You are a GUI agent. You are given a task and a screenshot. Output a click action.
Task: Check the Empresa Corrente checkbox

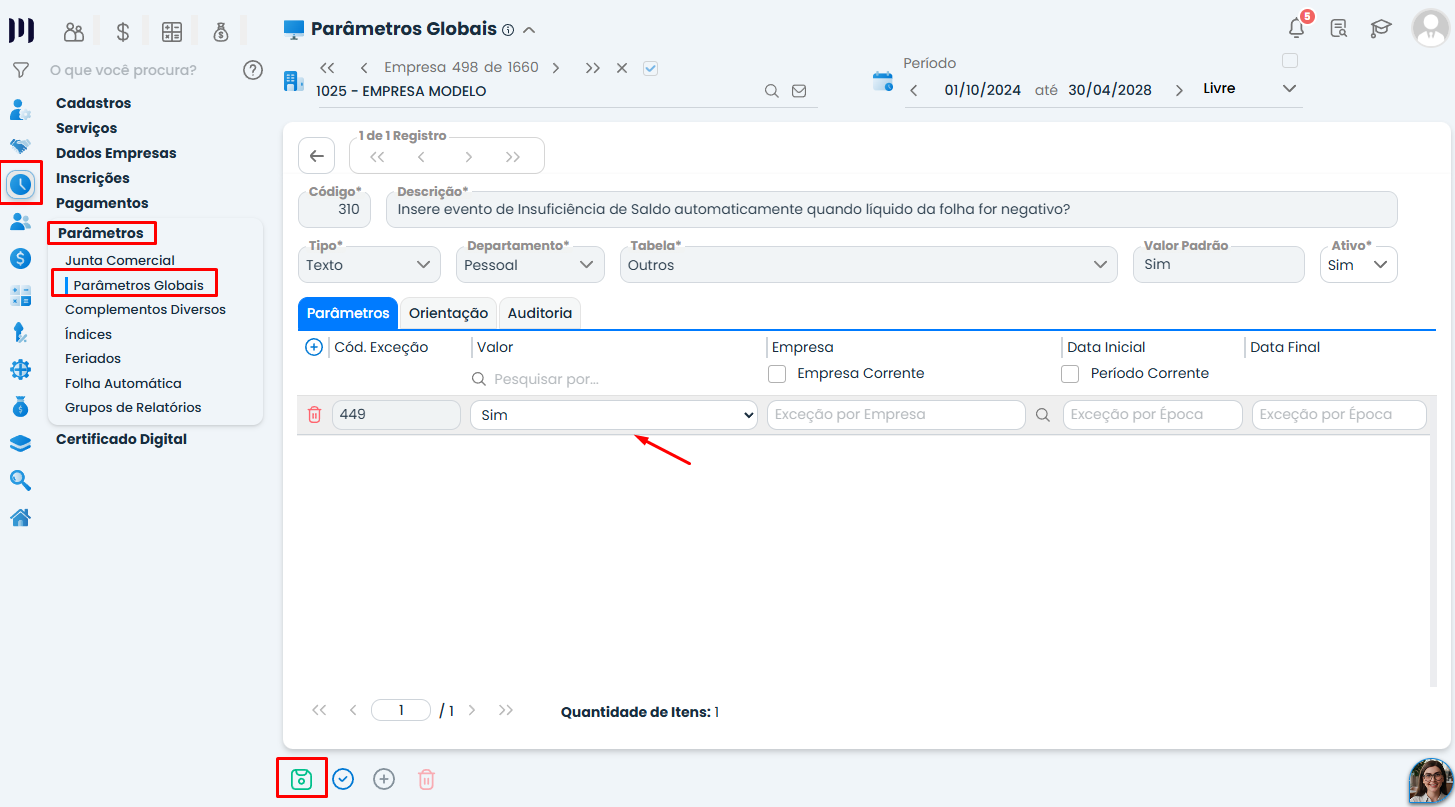777,374
